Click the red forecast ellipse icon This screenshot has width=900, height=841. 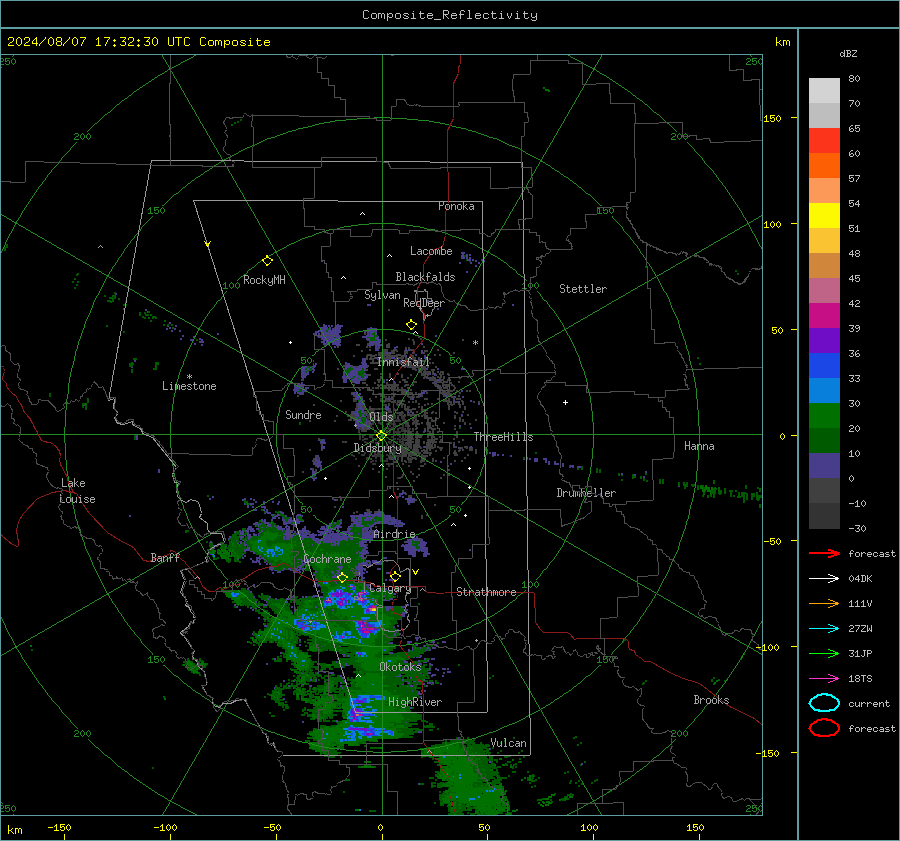pyautogui.click(x=824, y=728)
